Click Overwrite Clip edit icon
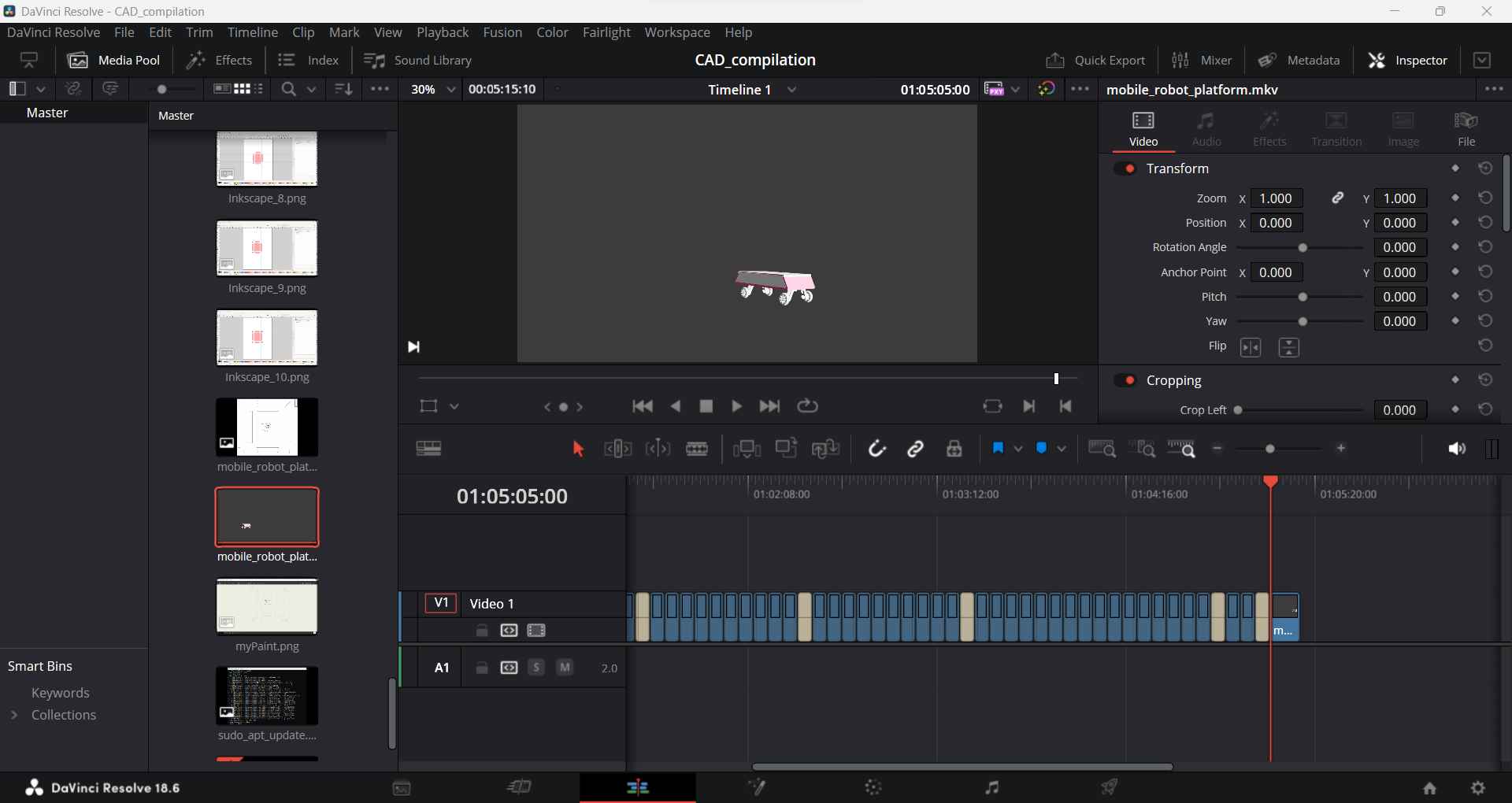The image size is (1512, 803). (786, 448)
